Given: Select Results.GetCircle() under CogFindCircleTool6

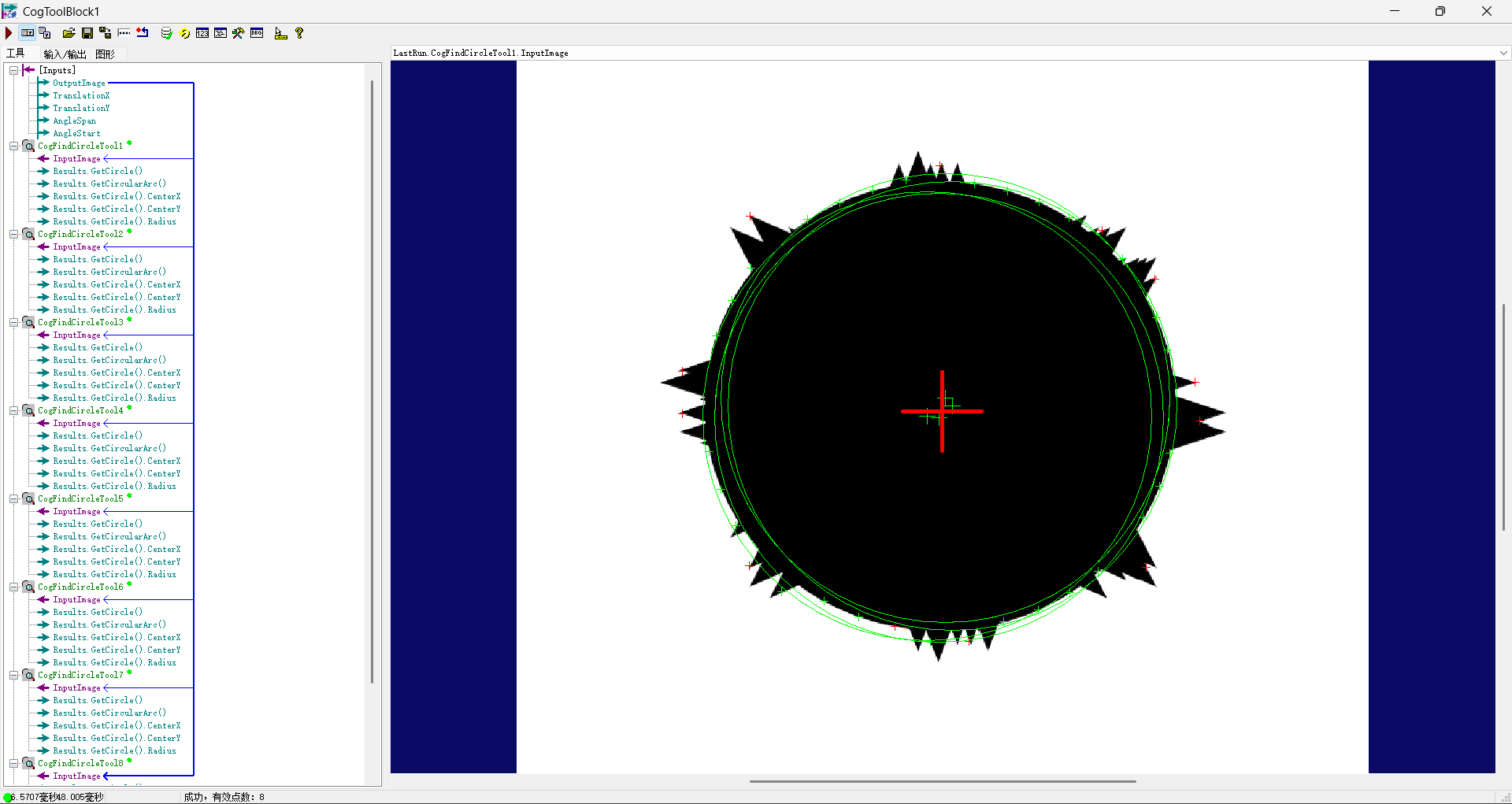Looking at the screenshot, I should coord(98,612).
